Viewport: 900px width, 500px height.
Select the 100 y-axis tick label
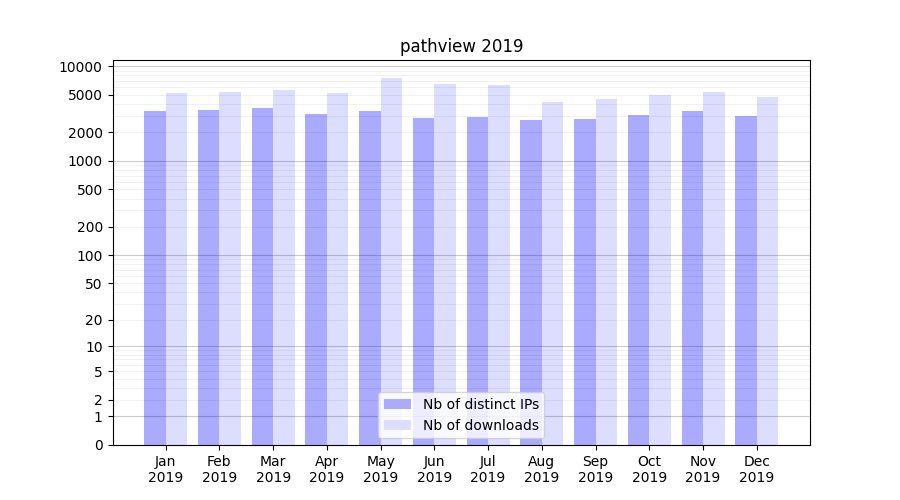[89, 255]
